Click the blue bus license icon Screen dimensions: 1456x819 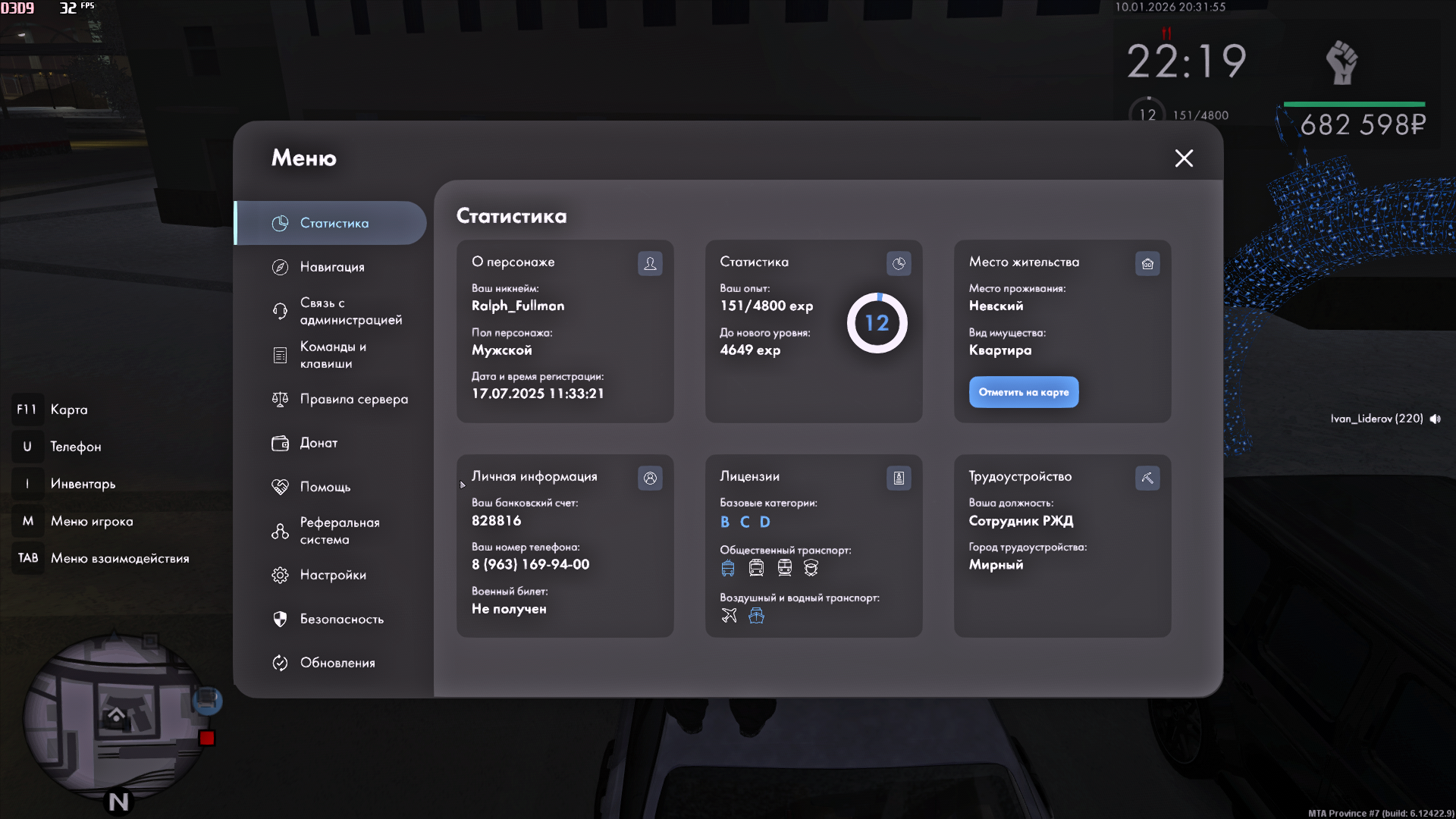pyautogui.click(x=728, y=568)
